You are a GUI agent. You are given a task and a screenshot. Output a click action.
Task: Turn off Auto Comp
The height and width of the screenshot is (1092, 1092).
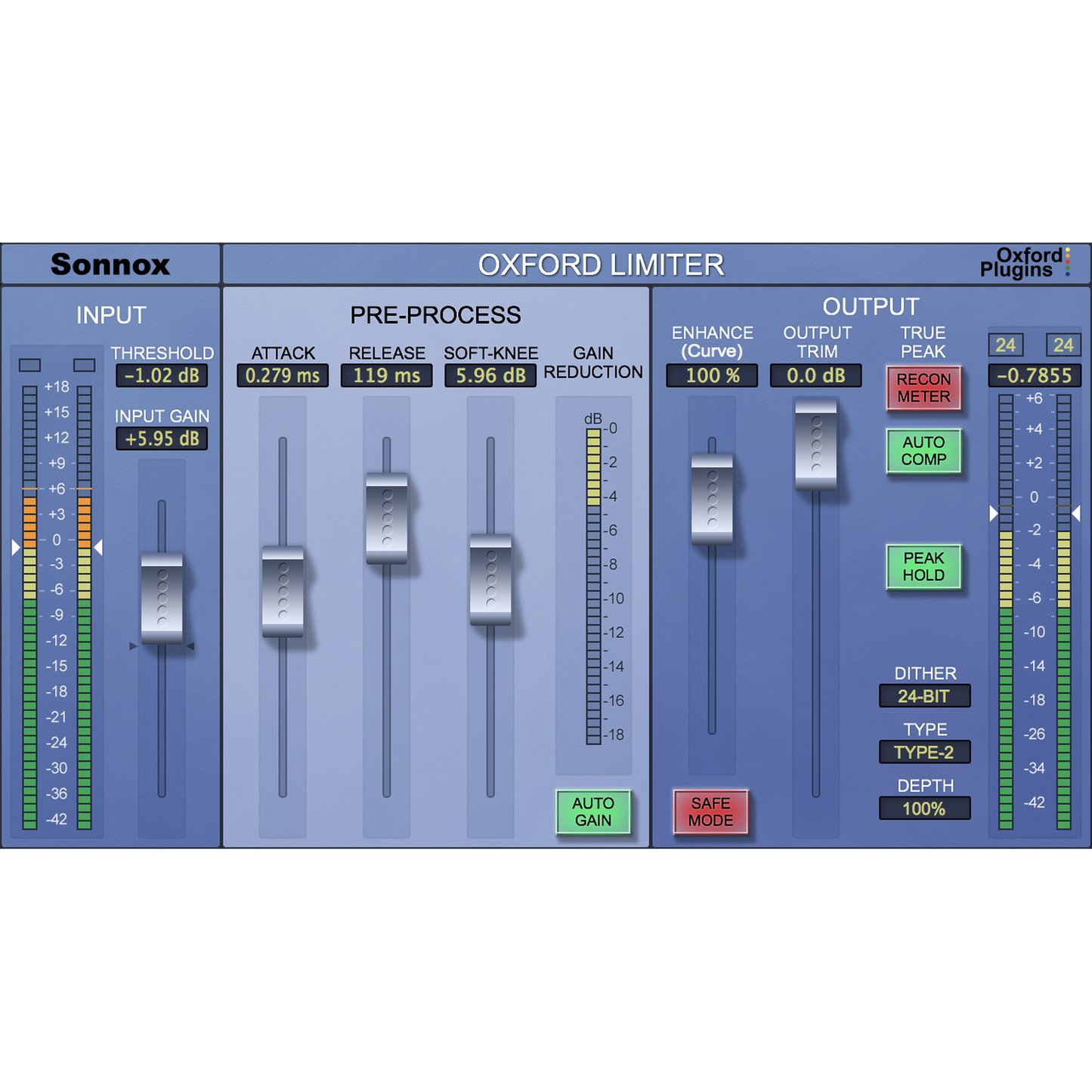pyautogui.click(x=923, y=451)
